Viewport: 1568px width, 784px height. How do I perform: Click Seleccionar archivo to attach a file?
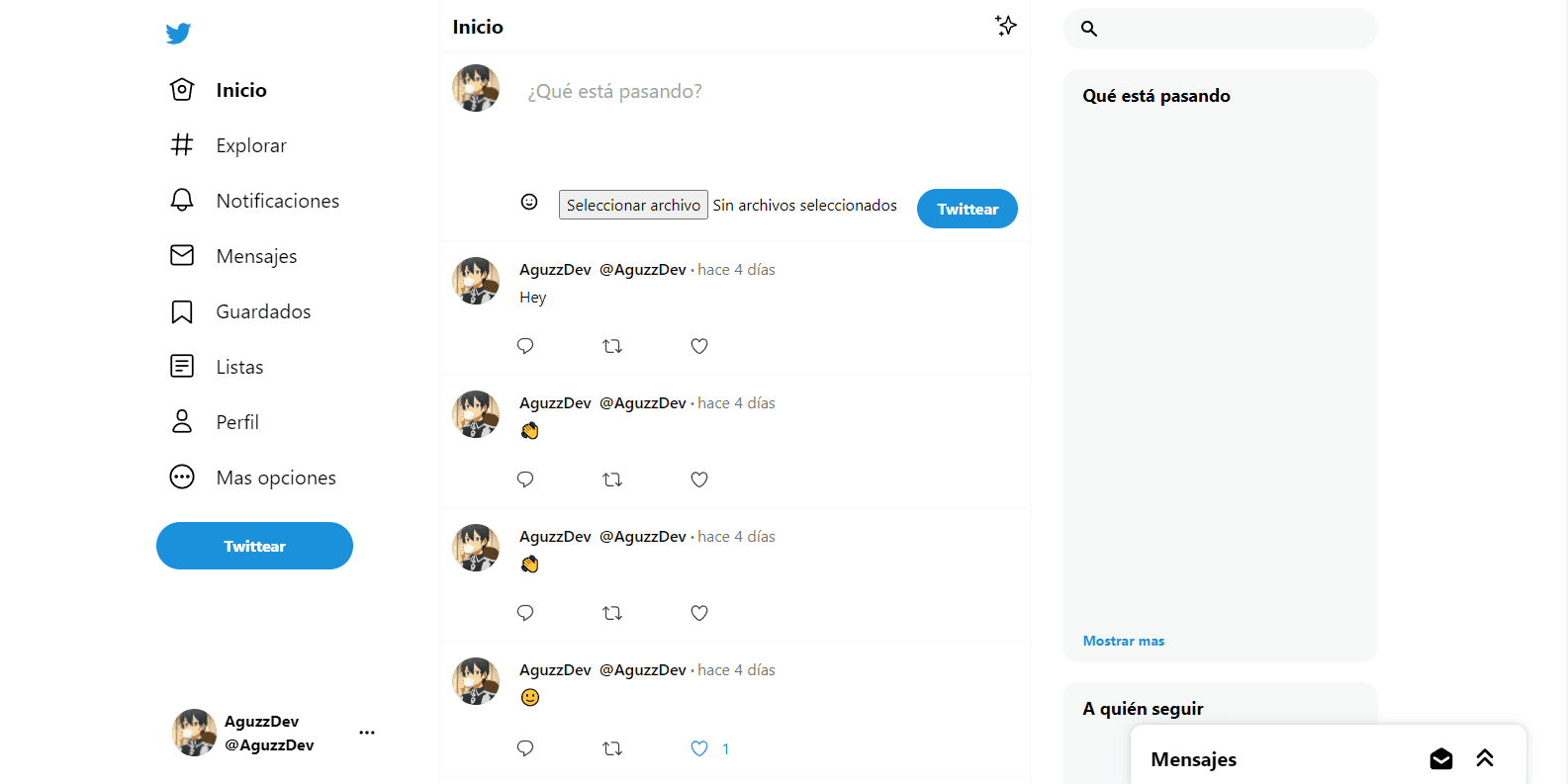(633, 205)
